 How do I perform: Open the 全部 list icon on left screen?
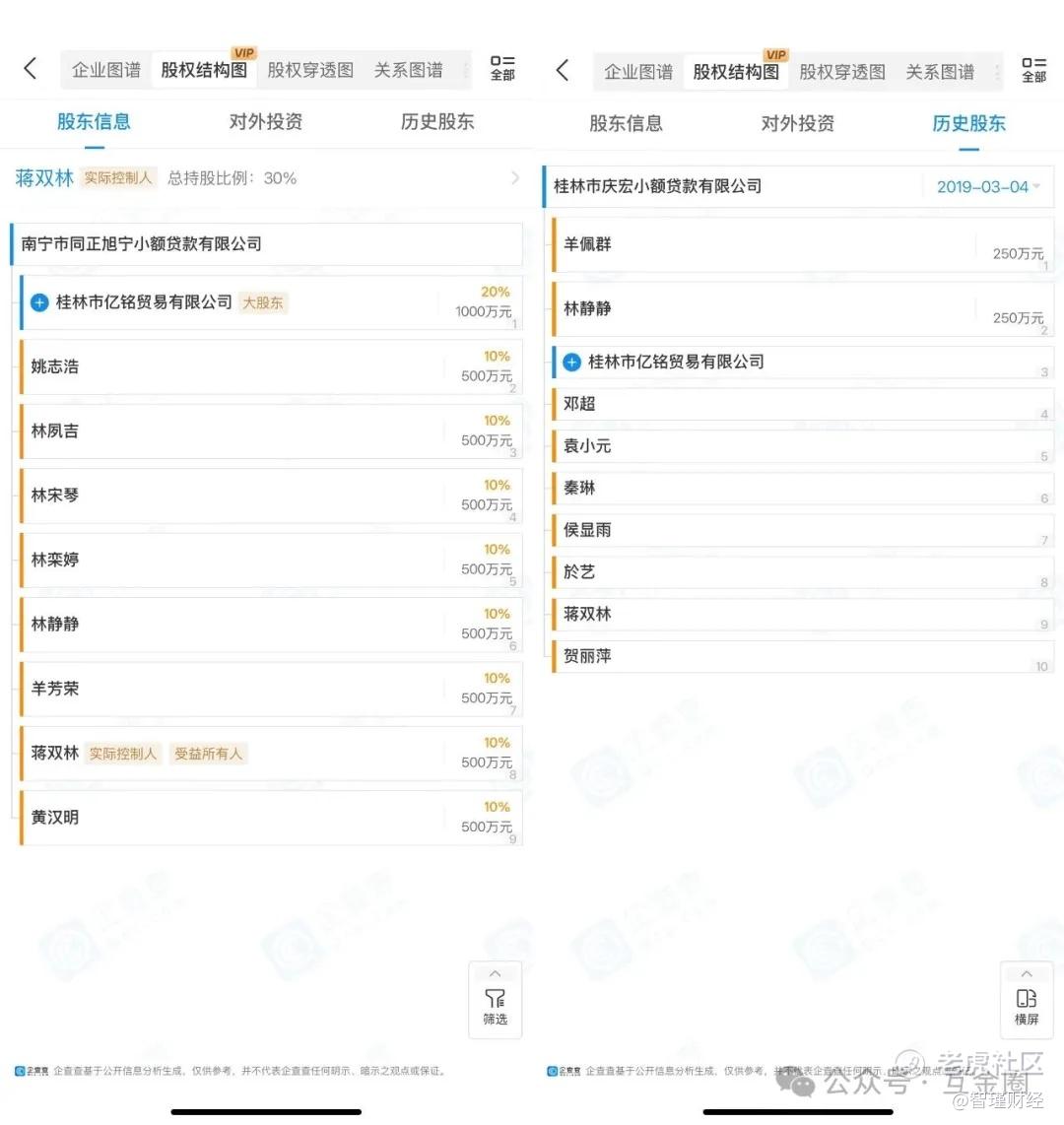click(x=502, y=68)
